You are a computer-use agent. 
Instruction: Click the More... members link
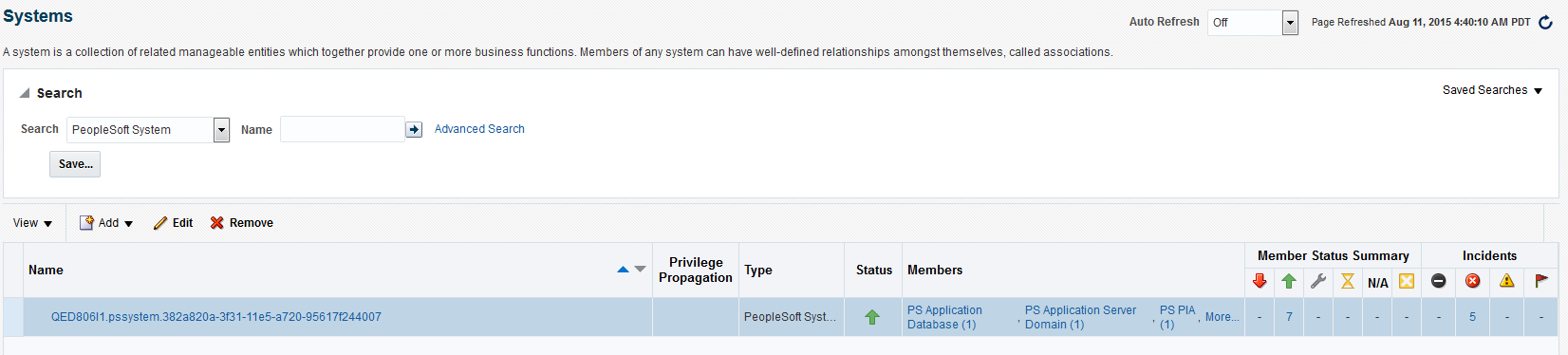point(1223,317)
